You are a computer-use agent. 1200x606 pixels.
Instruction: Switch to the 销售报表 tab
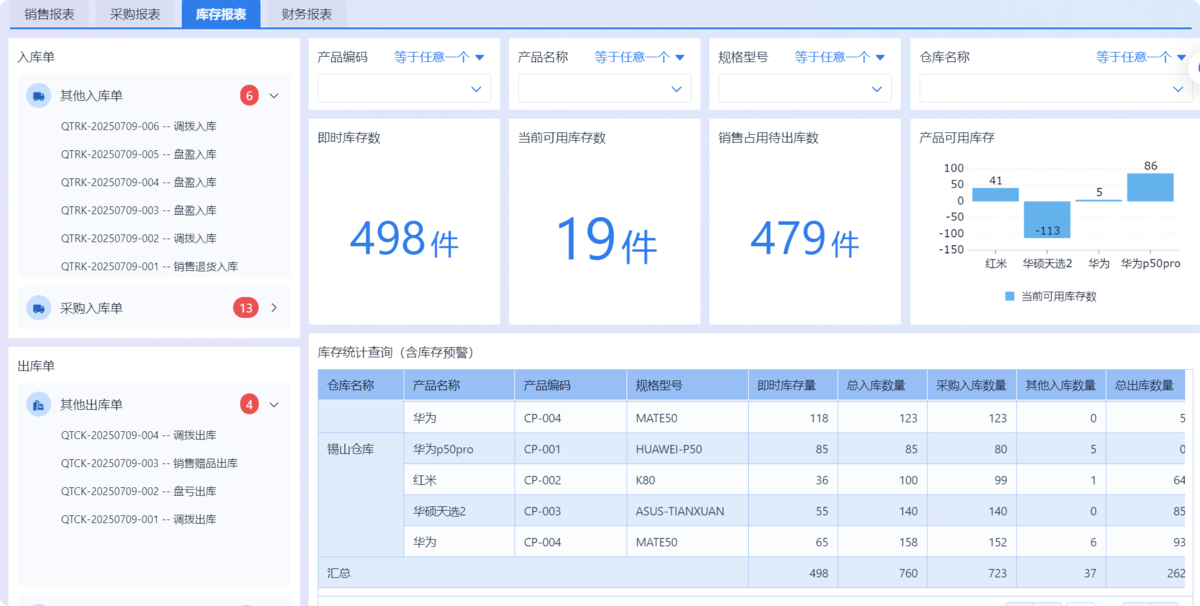coord(50,14)
